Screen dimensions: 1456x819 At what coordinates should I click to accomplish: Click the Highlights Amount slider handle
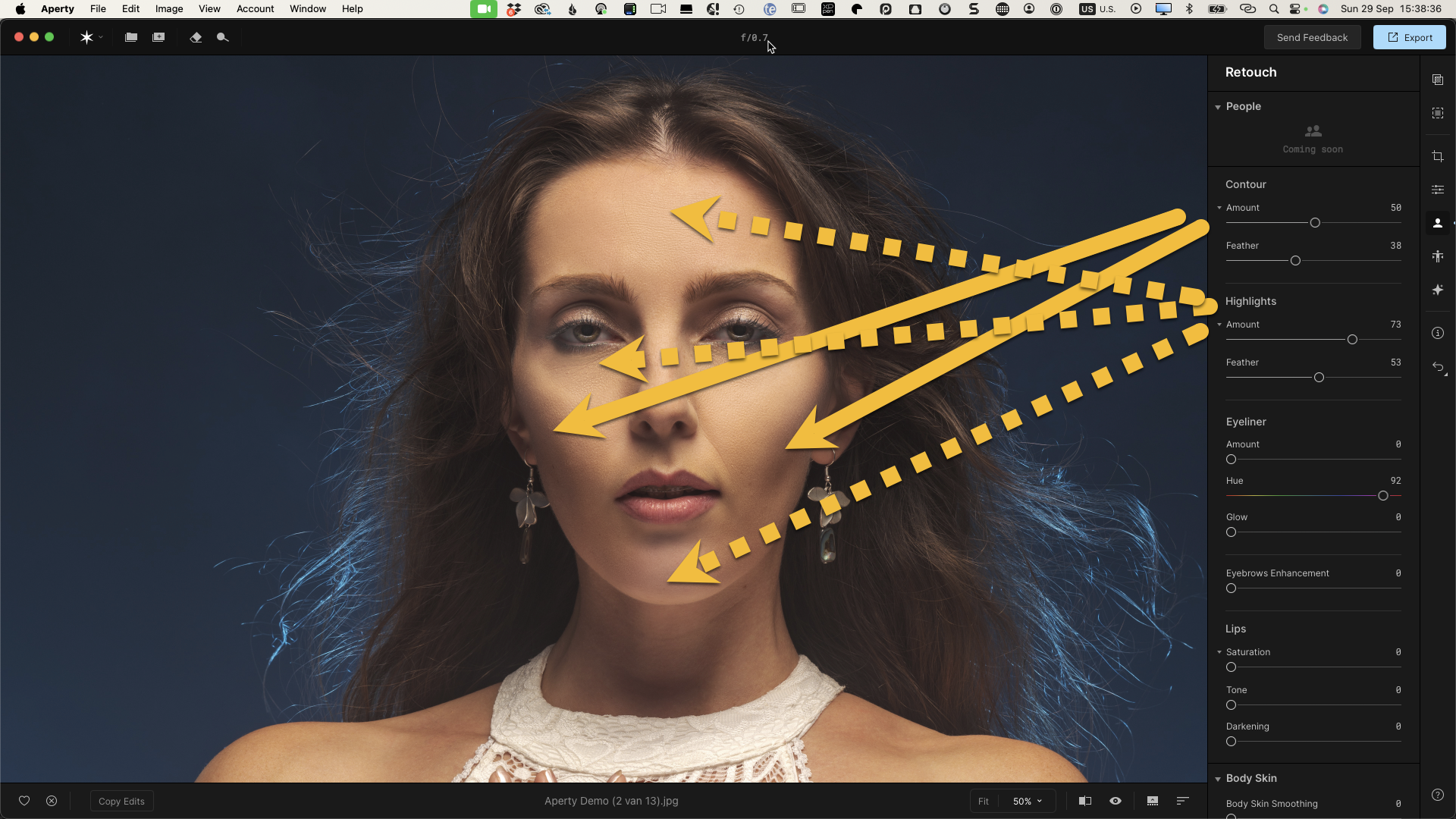point(1352,340)
